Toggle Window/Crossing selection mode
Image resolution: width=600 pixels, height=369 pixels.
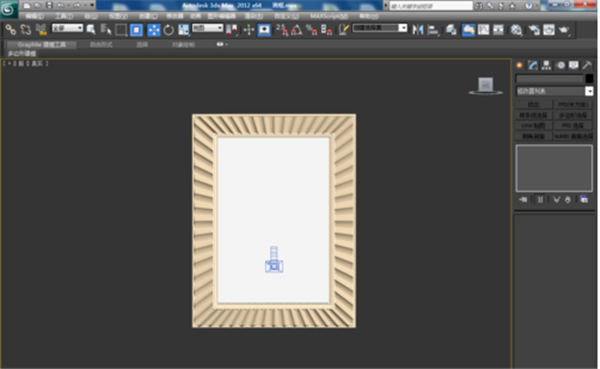pos(136,30)
